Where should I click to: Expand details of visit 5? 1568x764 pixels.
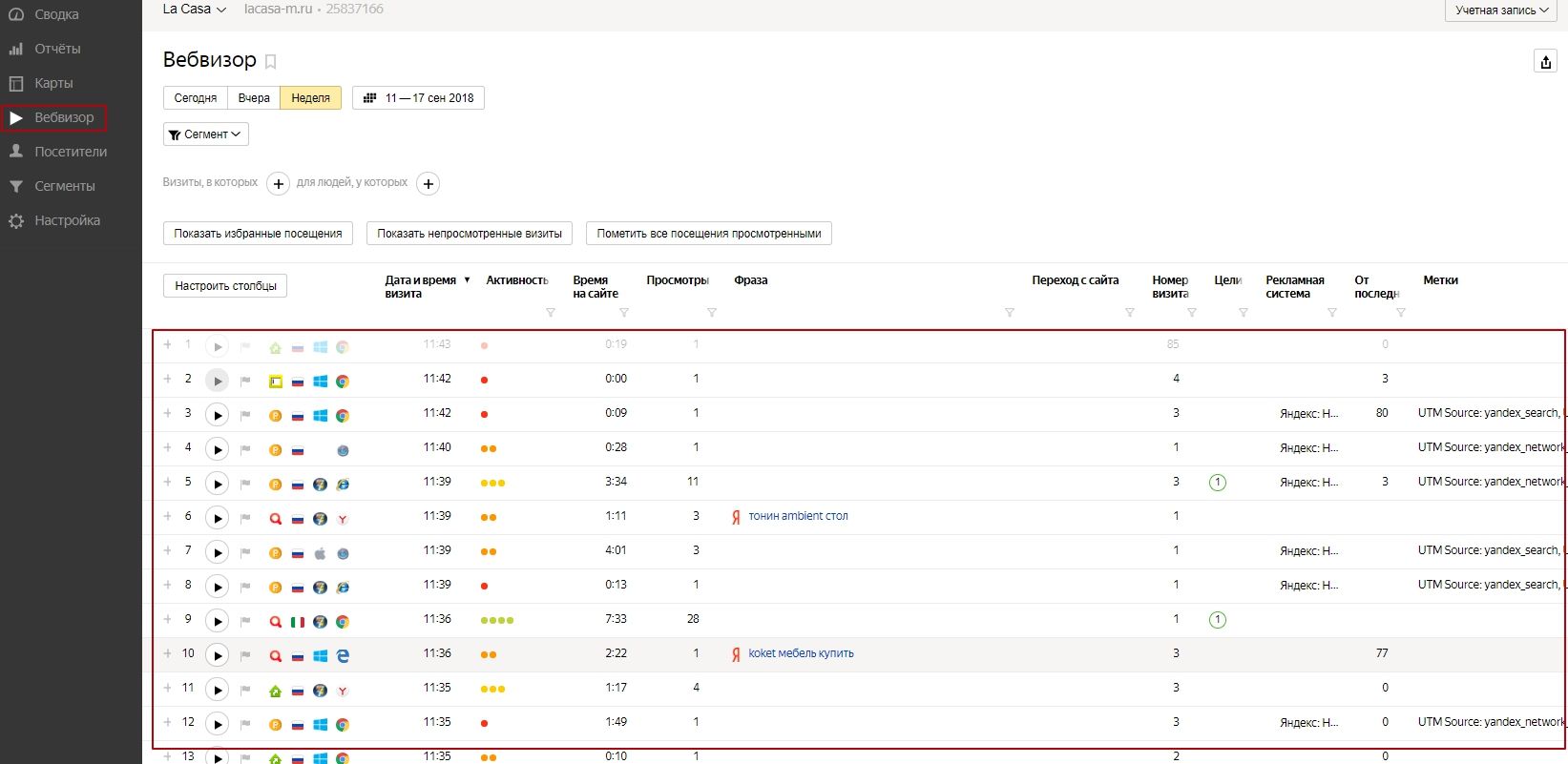(168, 482)
